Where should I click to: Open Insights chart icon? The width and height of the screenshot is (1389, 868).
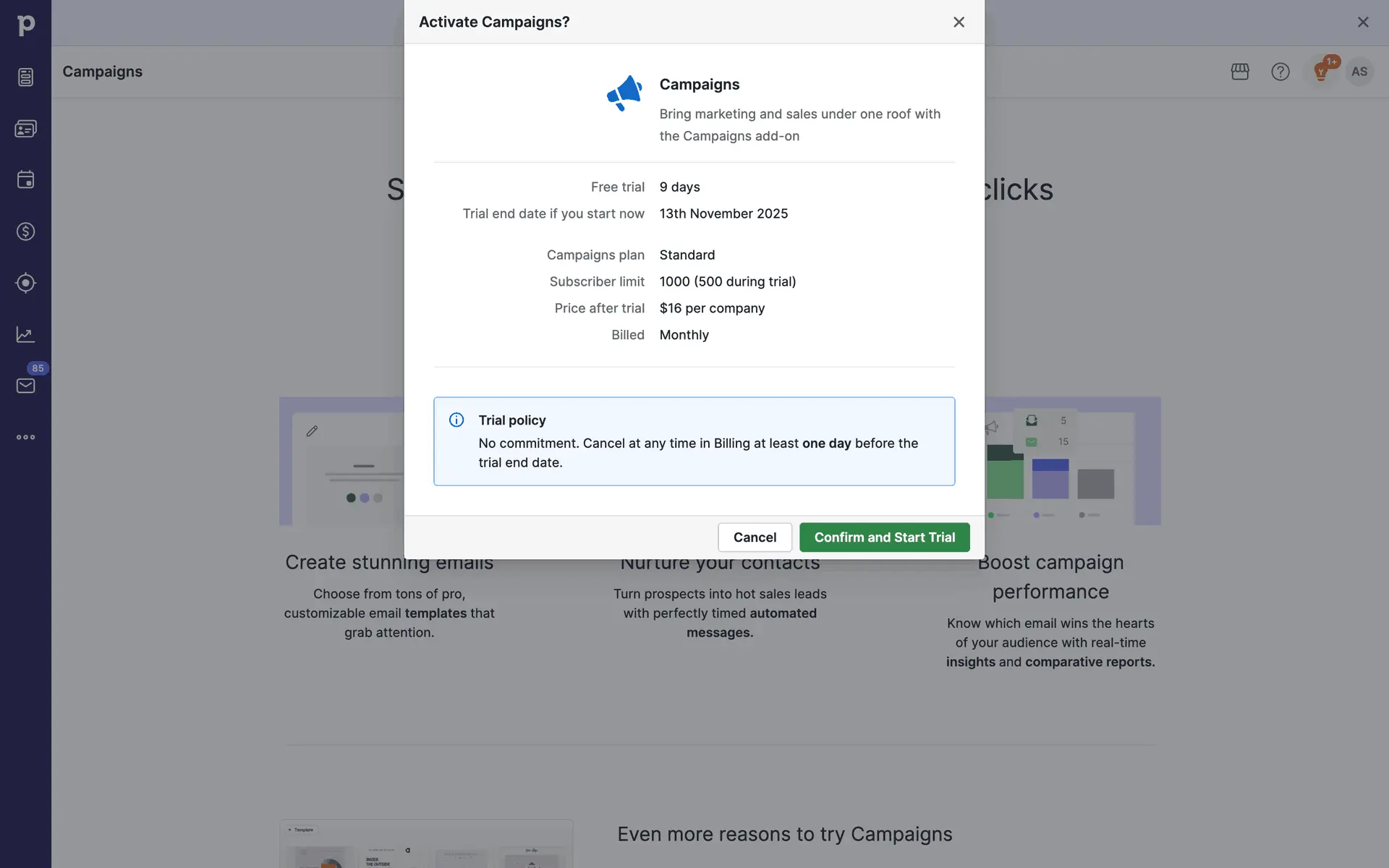pyautogui.click(x=25, y=334)
